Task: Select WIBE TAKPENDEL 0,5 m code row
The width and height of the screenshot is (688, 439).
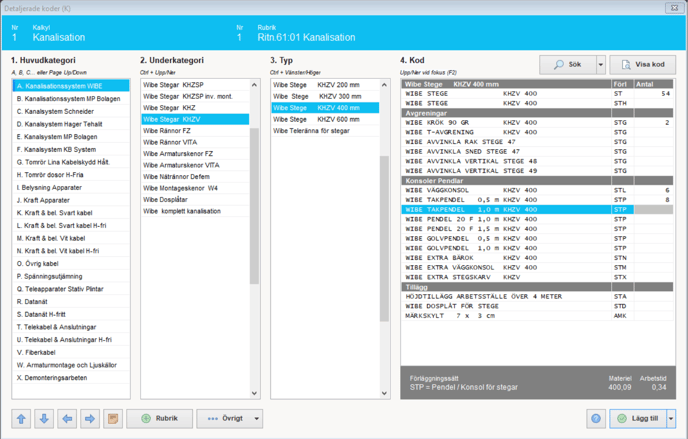Action: [537, 200]
